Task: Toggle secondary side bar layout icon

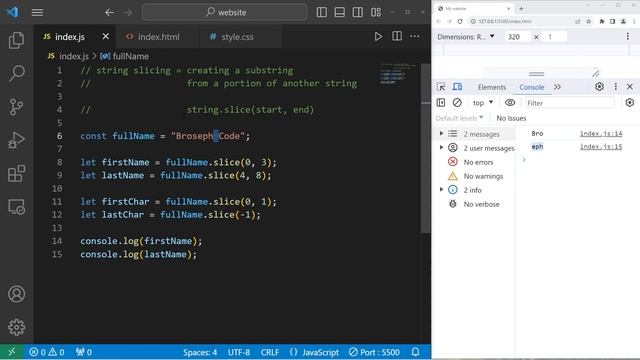Action: coord(358,12)
